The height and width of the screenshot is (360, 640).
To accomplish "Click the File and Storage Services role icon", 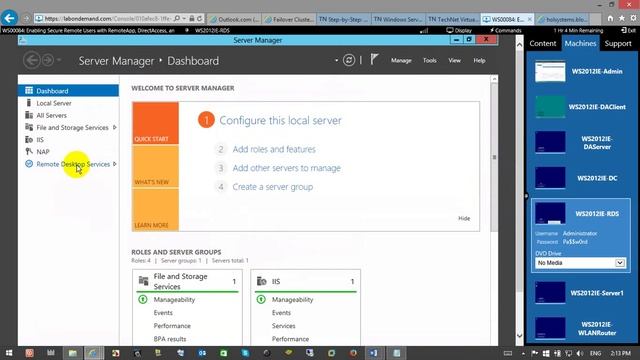I will click(x=143, y=281).
